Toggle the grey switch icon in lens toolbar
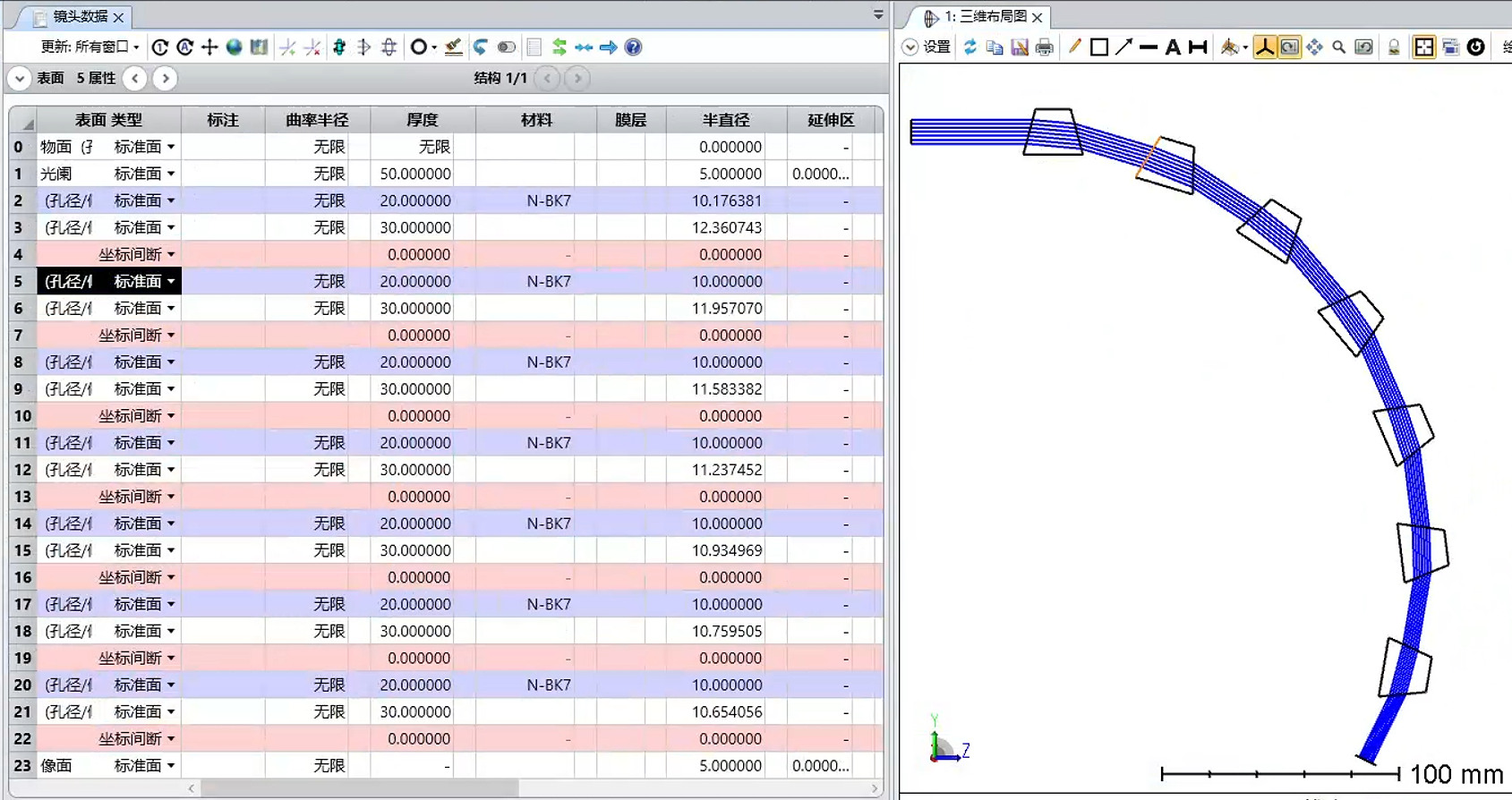Image resolution: width=1512 pixels, height=800 pixels. [506, 47]
